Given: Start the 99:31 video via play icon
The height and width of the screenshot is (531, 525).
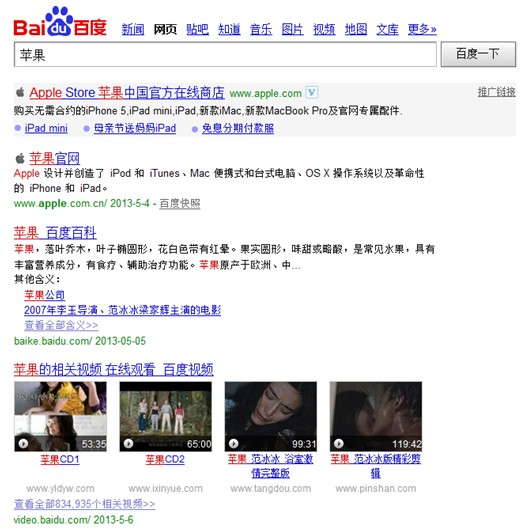Looking at the screenshot, I should point(234,443).
